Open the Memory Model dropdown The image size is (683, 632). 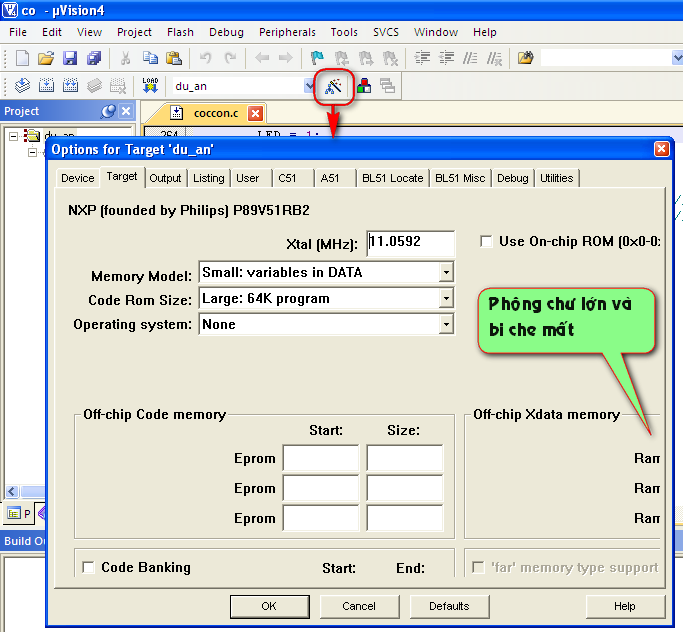click(446, 273)
